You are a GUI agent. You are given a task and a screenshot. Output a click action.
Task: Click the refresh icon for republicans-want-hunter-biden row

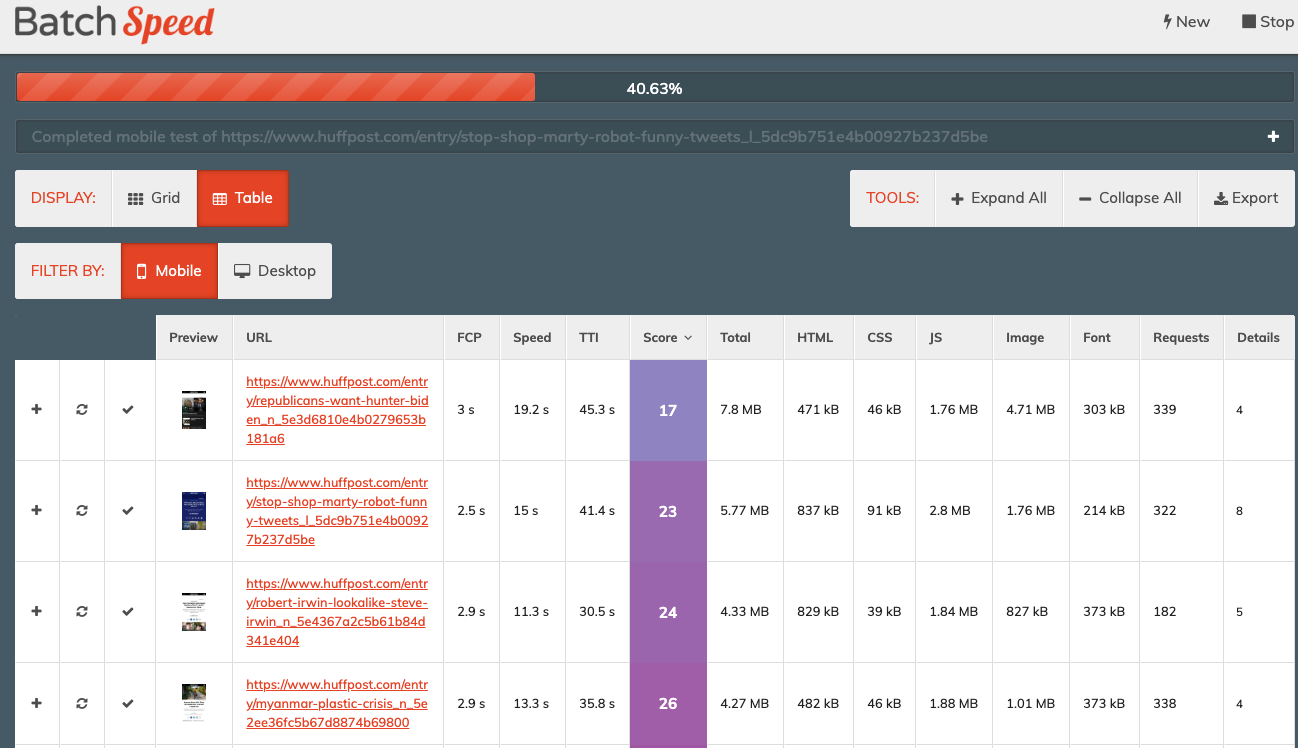[82, 410]
